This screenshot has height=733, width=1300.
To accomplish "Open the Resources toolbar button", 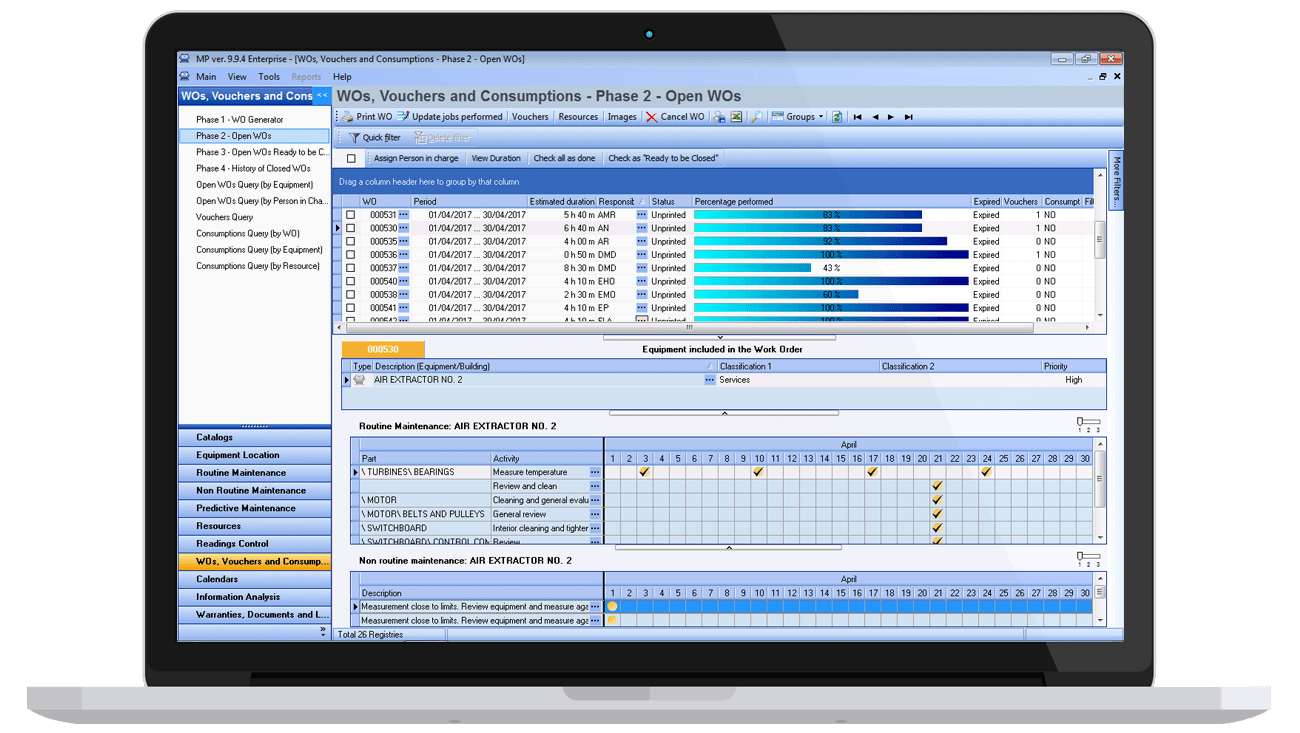I will (578, 117).
